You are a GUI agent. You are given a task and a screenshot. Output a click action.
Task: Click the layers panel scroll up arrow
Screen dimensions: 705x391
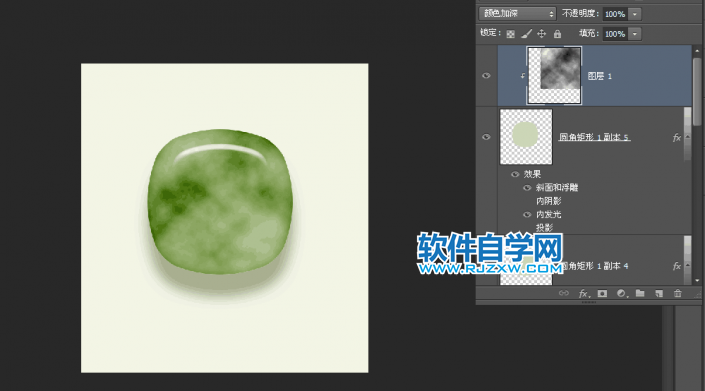click(x=697, y=51)
